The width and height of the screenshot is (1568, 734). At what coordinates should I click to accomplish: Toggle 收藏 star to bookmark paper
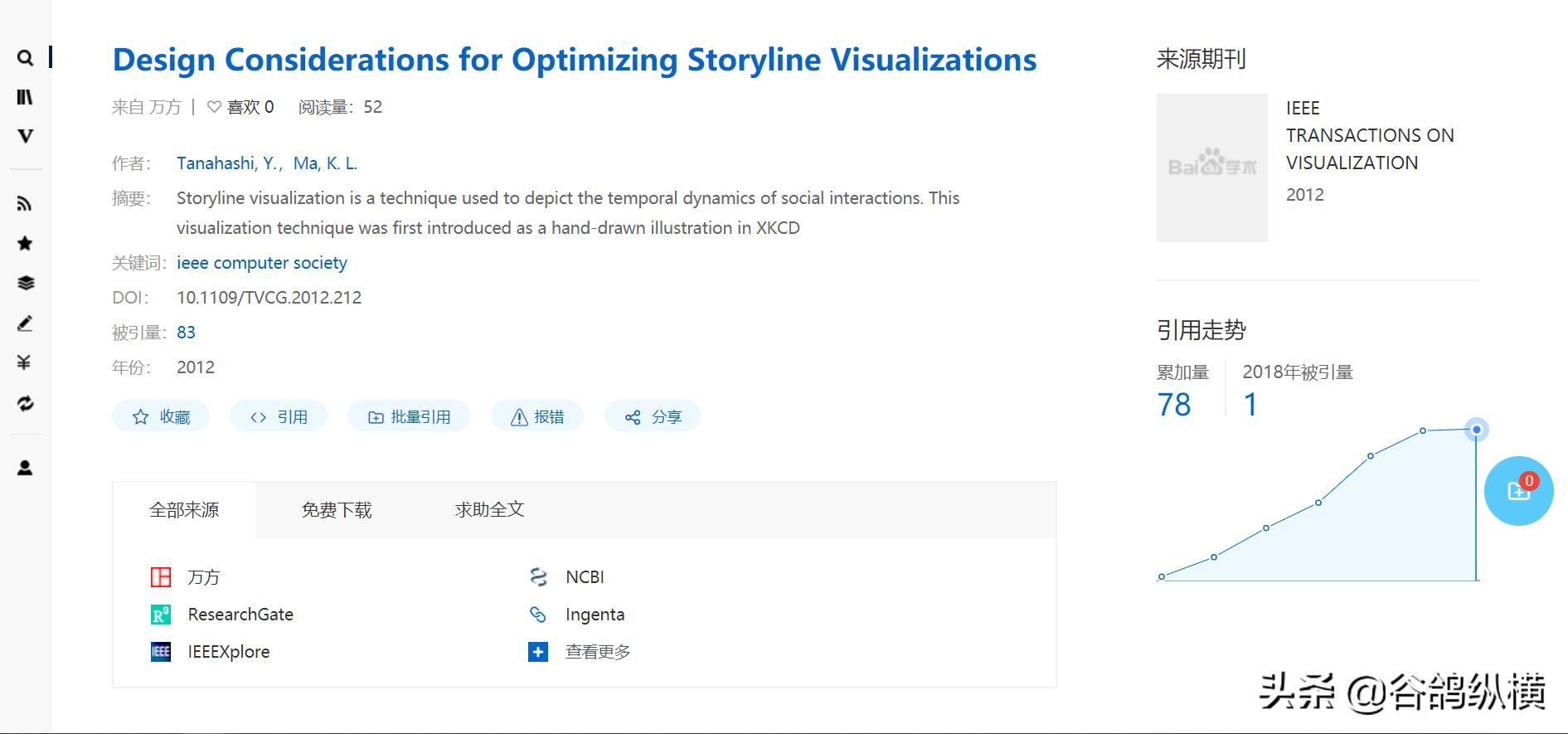coord(161,416)
